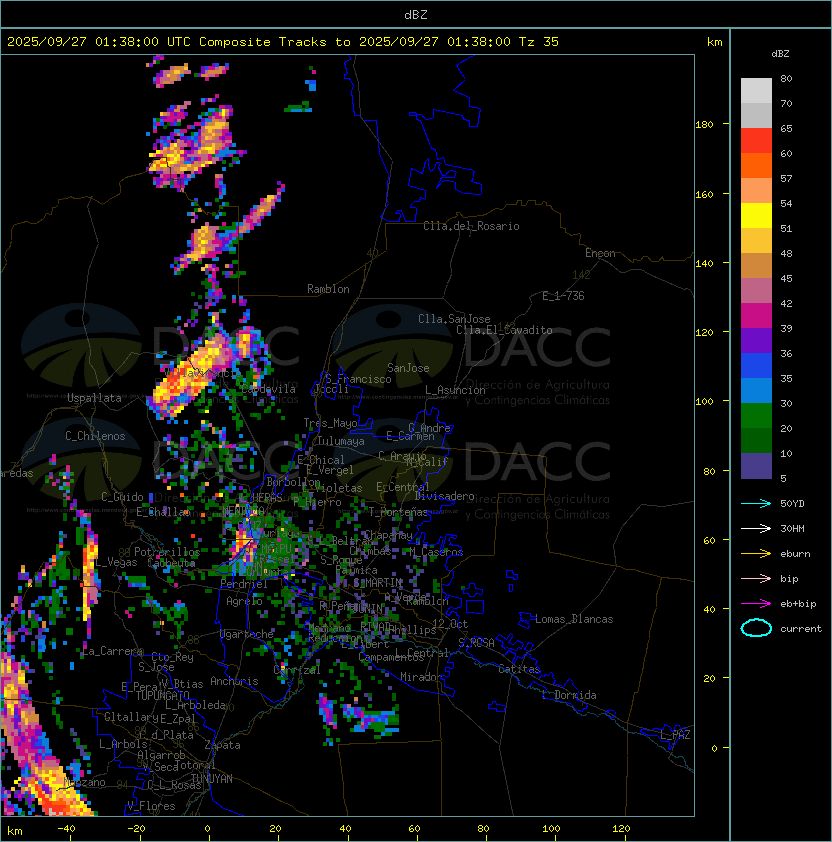Image resolution: width=832 pixels, height=842 pixels.
Task: Select the 80 dBZ light gray swatch
Action: (756, 91)
